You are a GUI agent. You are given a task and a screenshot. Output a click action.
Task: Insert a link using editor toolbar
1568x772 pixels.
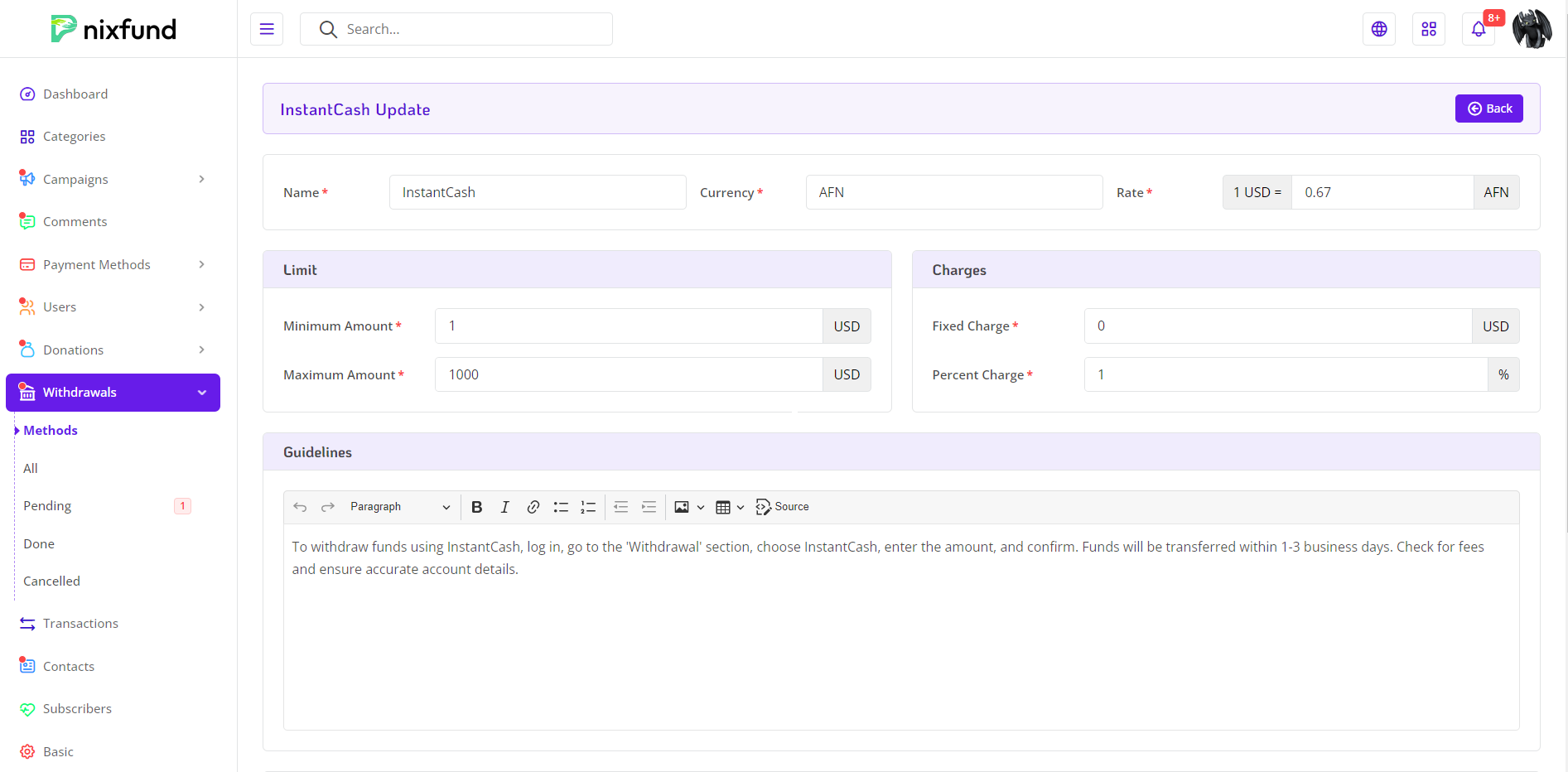point(533,507)
